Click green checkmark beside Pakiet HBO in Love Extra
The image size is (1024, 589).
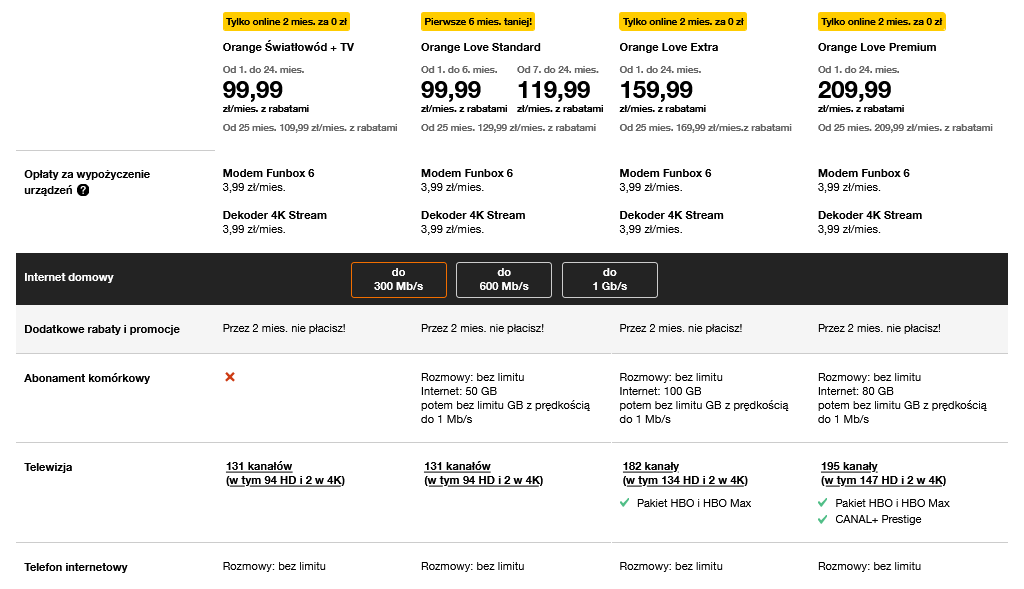pos(624,503)
